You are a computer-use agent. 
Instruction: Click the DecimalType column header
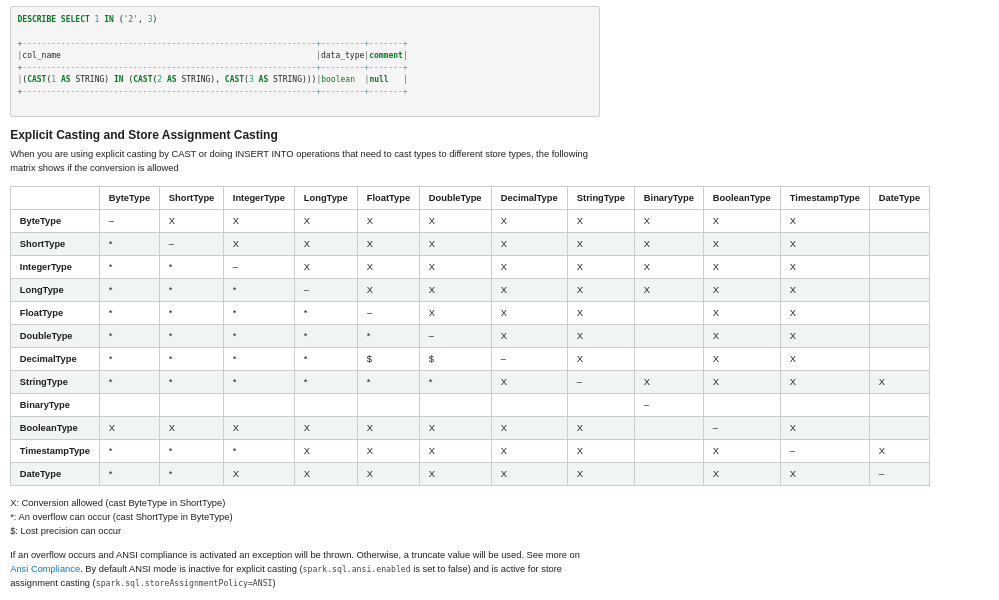click(x=529, y=198)
